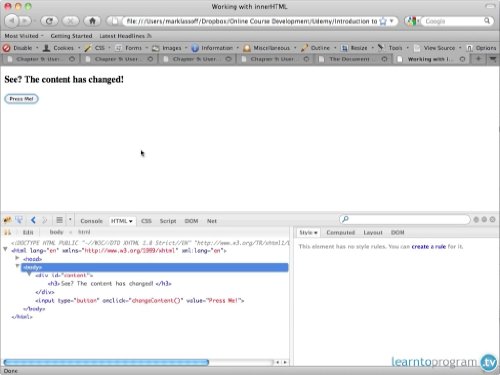Switch to Firebug Console panel
500x375 pixels.
(x=91, y=221)
